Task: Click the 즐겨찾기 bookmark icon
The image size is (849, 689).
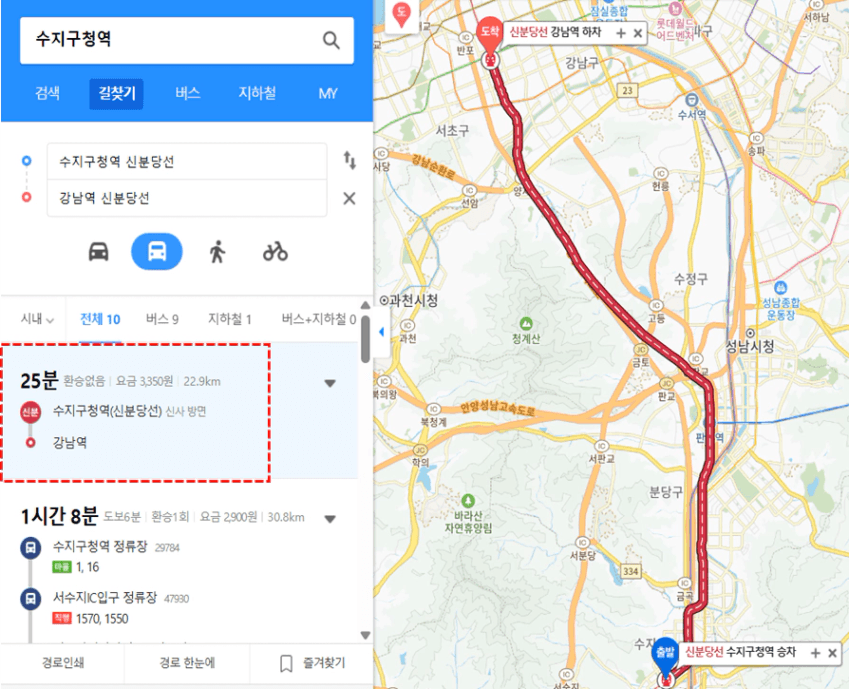Action: [286, 664]
